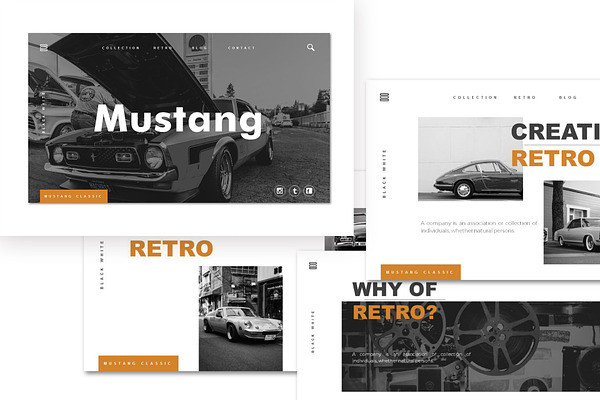Select the film reels projector image
Viewport: 600px width, 400px height.
471,346
